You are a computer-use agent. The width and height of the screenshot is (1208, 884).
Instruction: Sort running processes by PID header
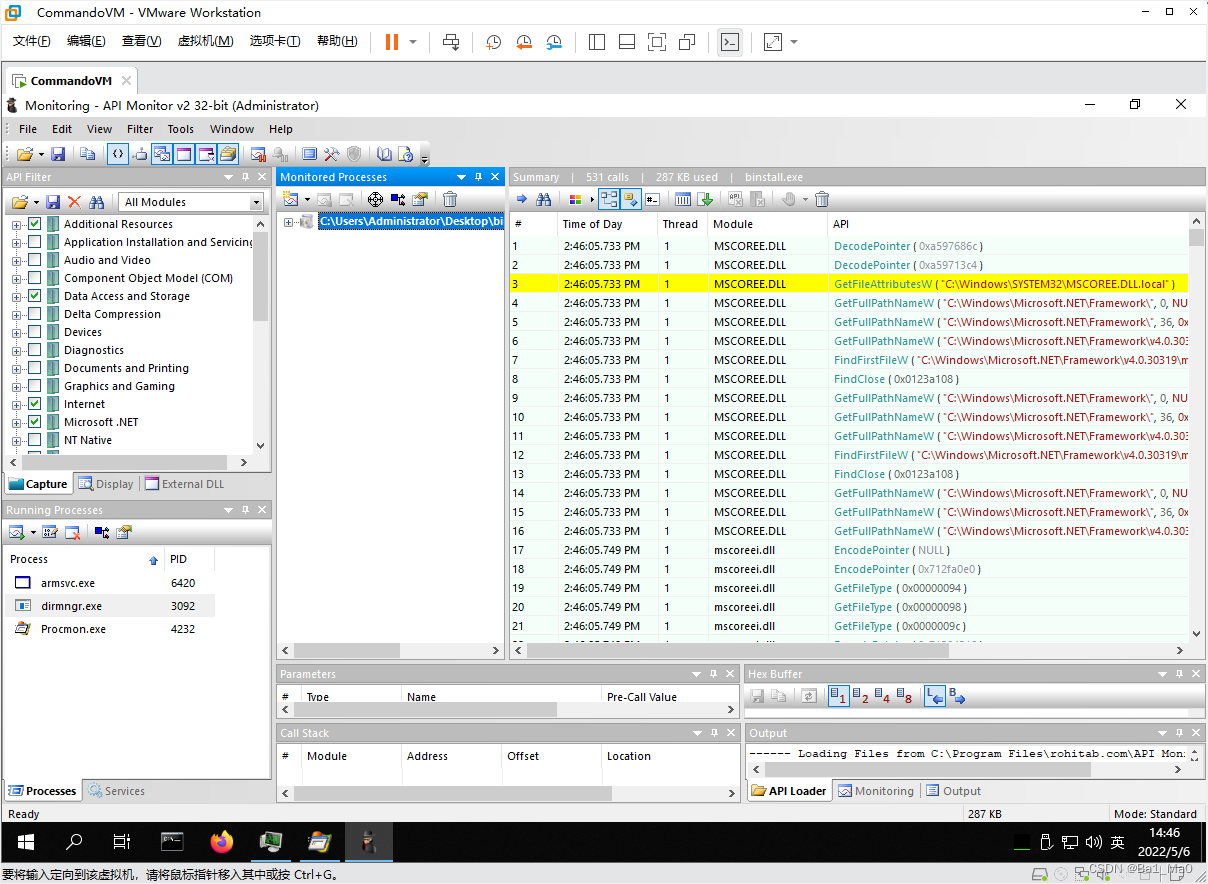tap(190, 559)
